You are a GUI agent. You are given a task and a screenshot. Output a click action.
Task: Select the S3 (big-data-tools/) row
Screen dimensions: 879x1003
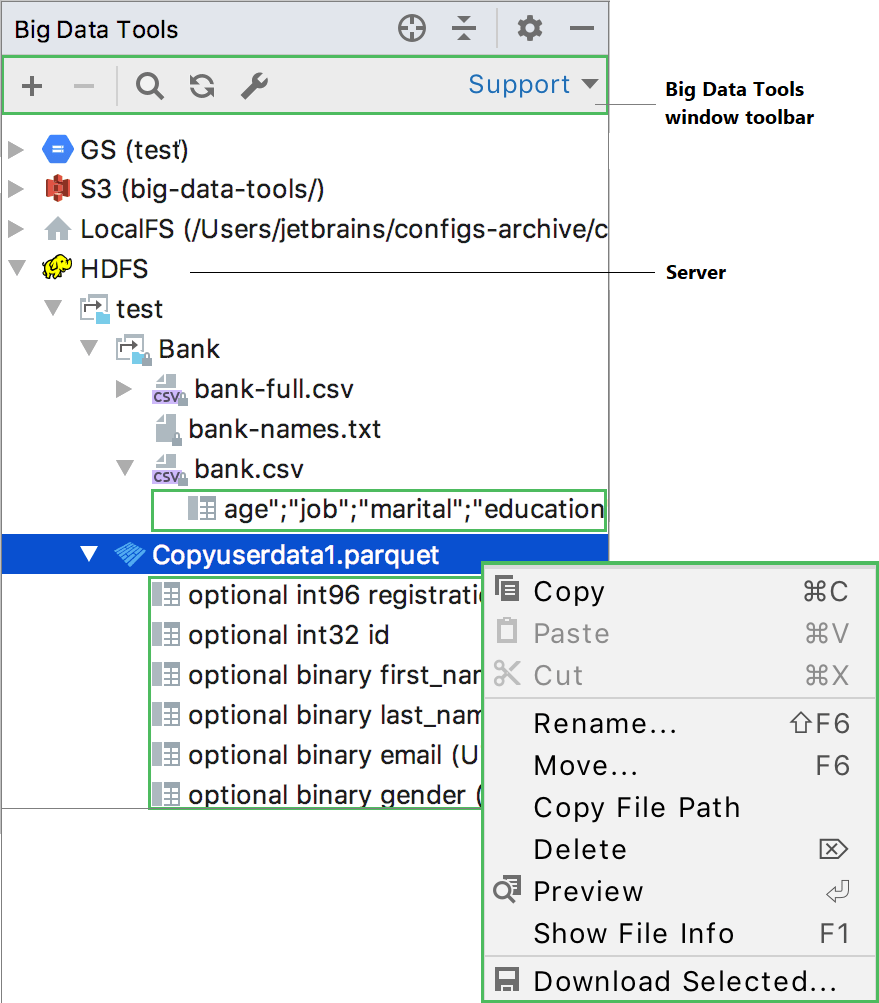click(x=305, y=189)
